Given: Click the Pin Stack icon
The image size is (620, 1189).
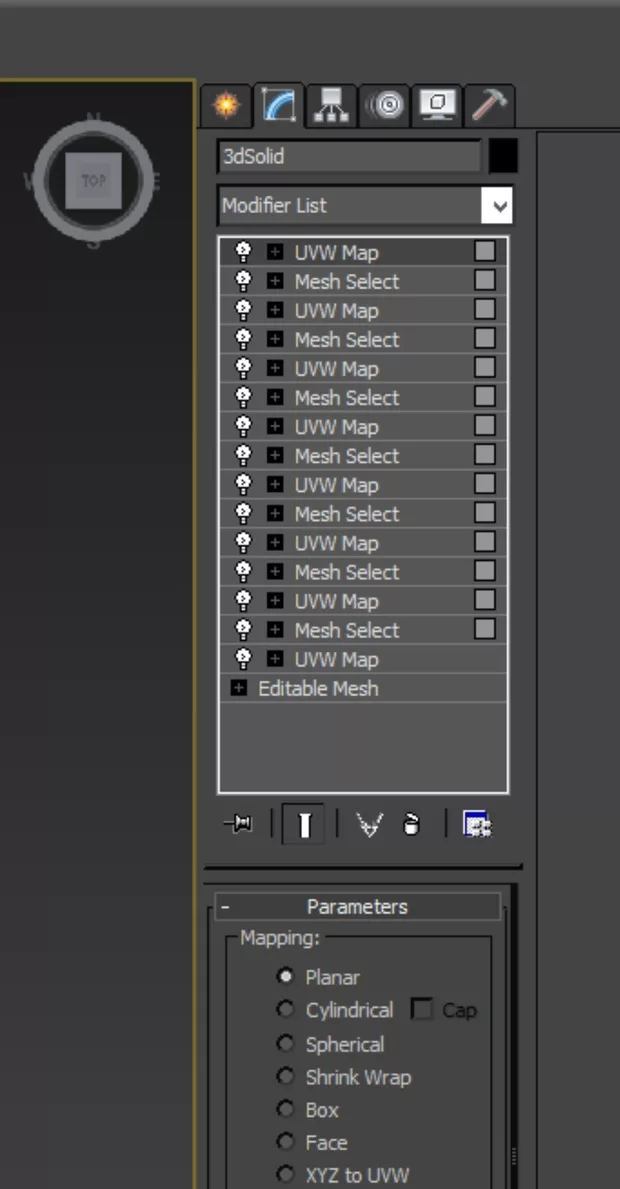Looking at the screenshot, I should (x=239, y=825).
